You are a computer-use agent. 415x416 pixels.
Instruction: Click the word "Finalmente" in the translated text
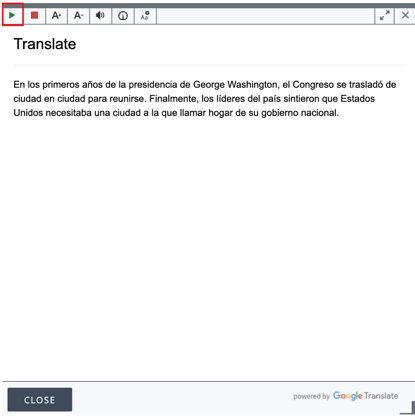[173, 99]
